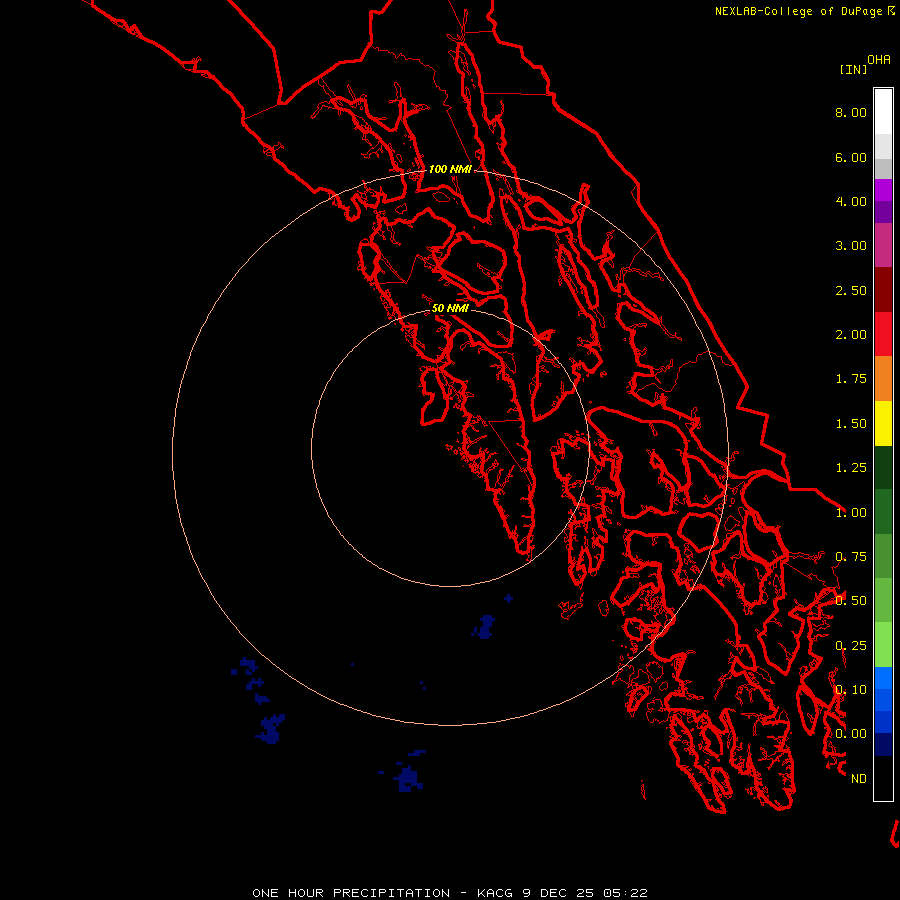Click the 100 NMI range ring label
Image resolution: width=900 pixels, height=900 pixels.
[450, 169]
